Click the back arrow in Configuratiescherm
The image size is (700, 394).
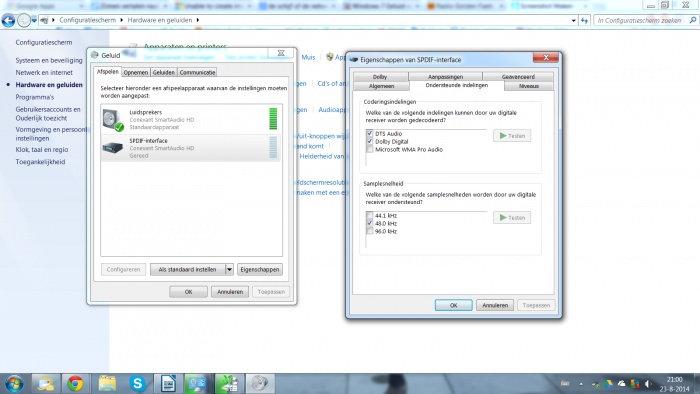pos(8,20)
